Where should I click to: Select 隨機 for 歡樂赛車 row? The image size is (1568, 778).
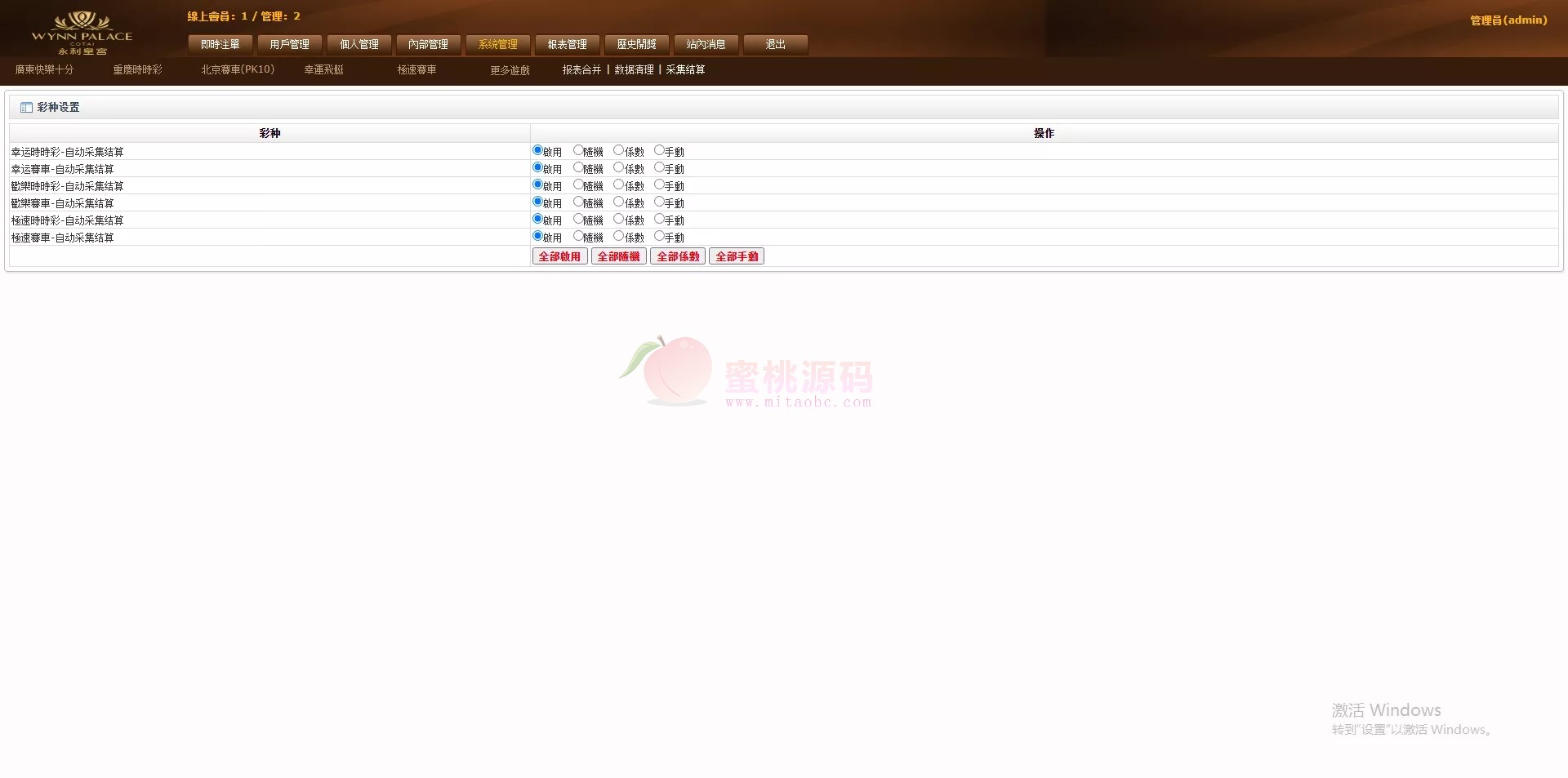pyautogui.click(x=578, y=202)
